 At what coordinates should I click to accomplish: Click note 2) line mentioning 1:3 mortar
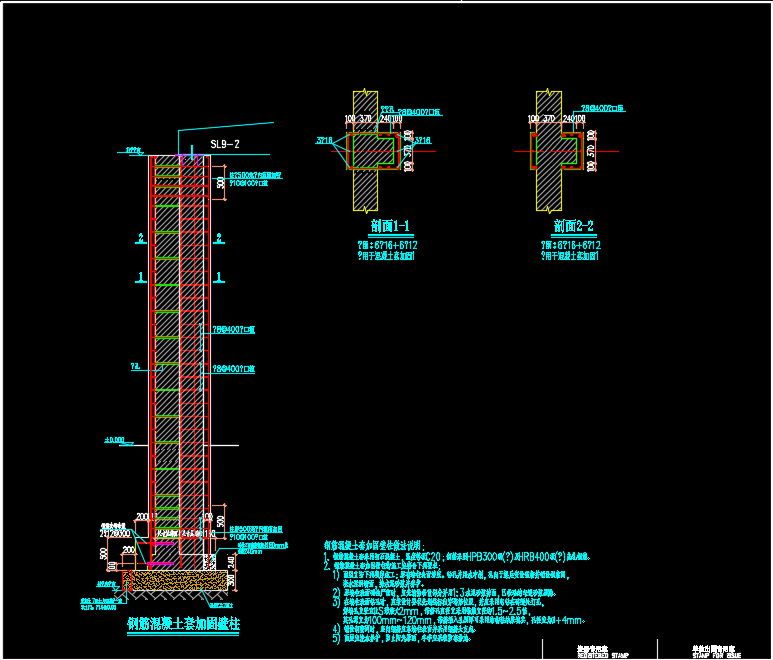(444, 593)
